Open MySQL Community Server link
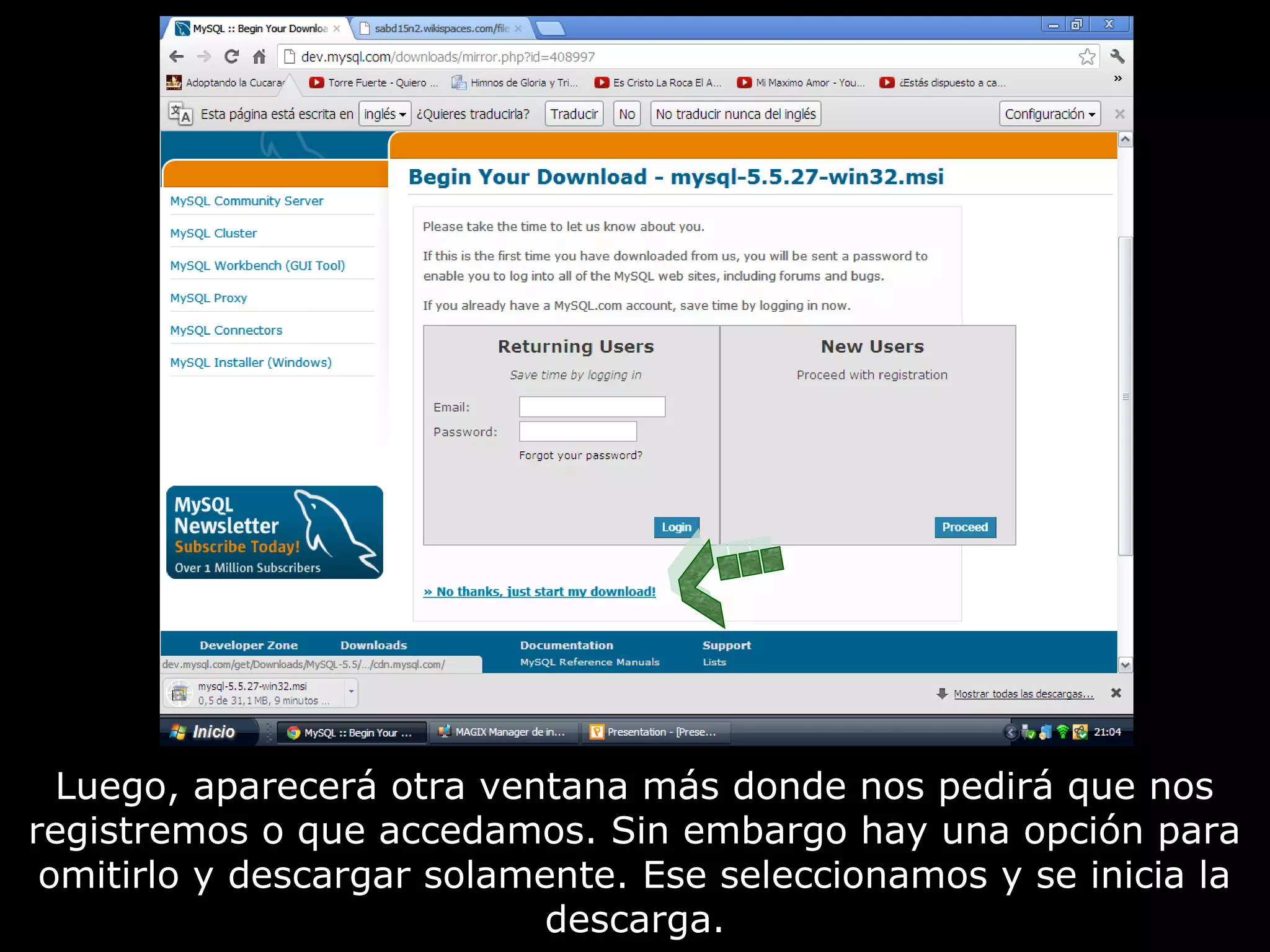The height and width of the screenshot is (952, 1270). tap(247, 201)
